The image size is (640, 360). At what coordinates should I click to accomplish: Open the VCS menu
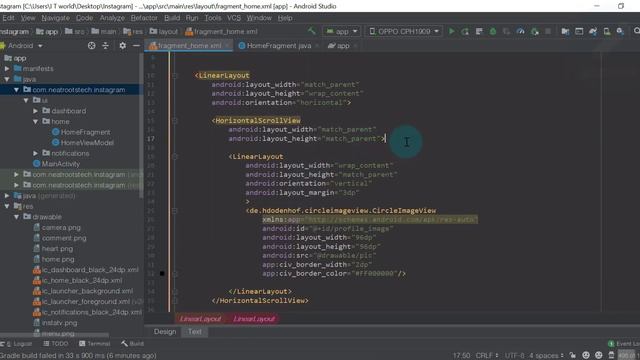pos(234,18)
